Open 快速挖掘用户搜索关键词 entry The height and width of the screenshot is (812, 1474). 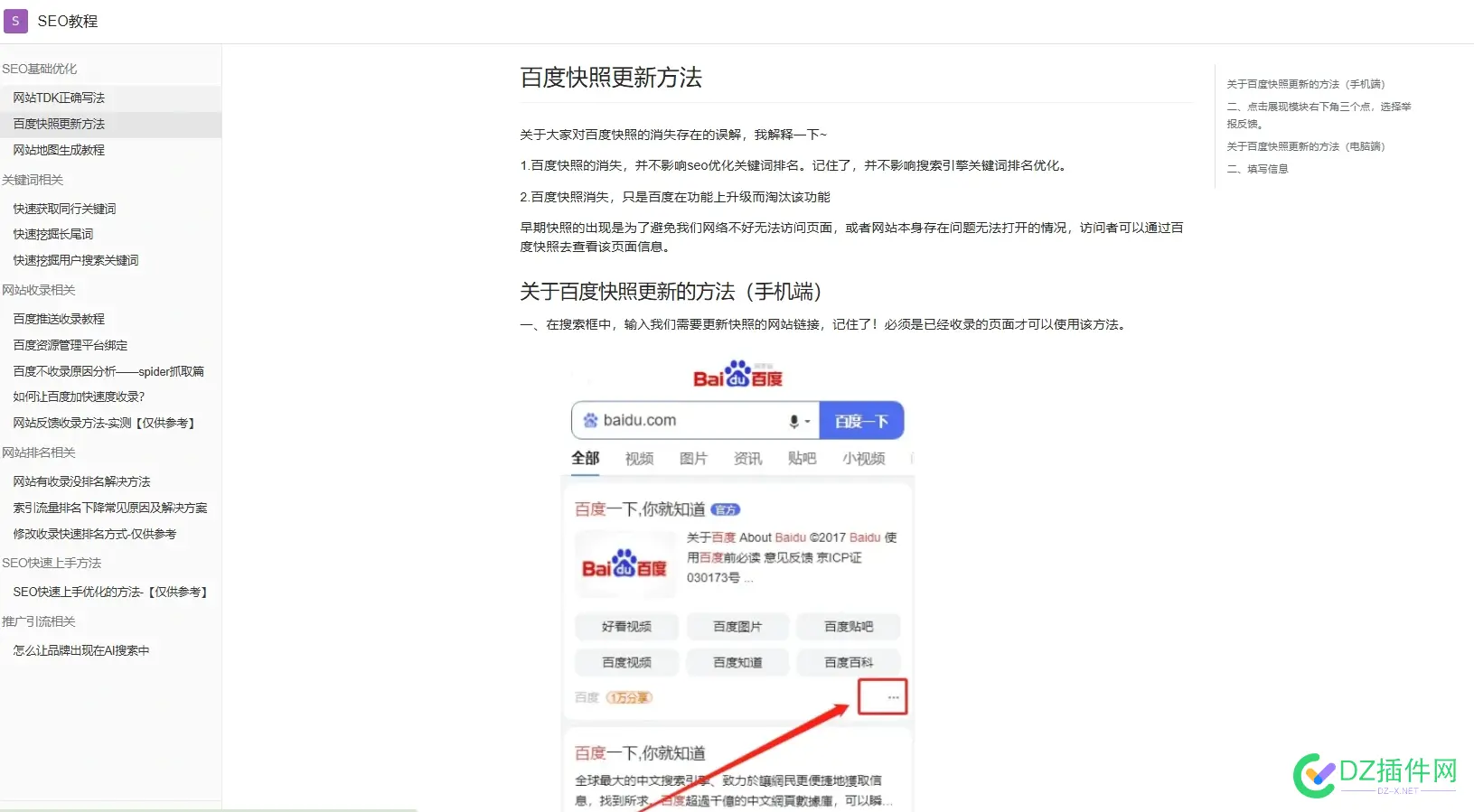[x=76, y=260]
